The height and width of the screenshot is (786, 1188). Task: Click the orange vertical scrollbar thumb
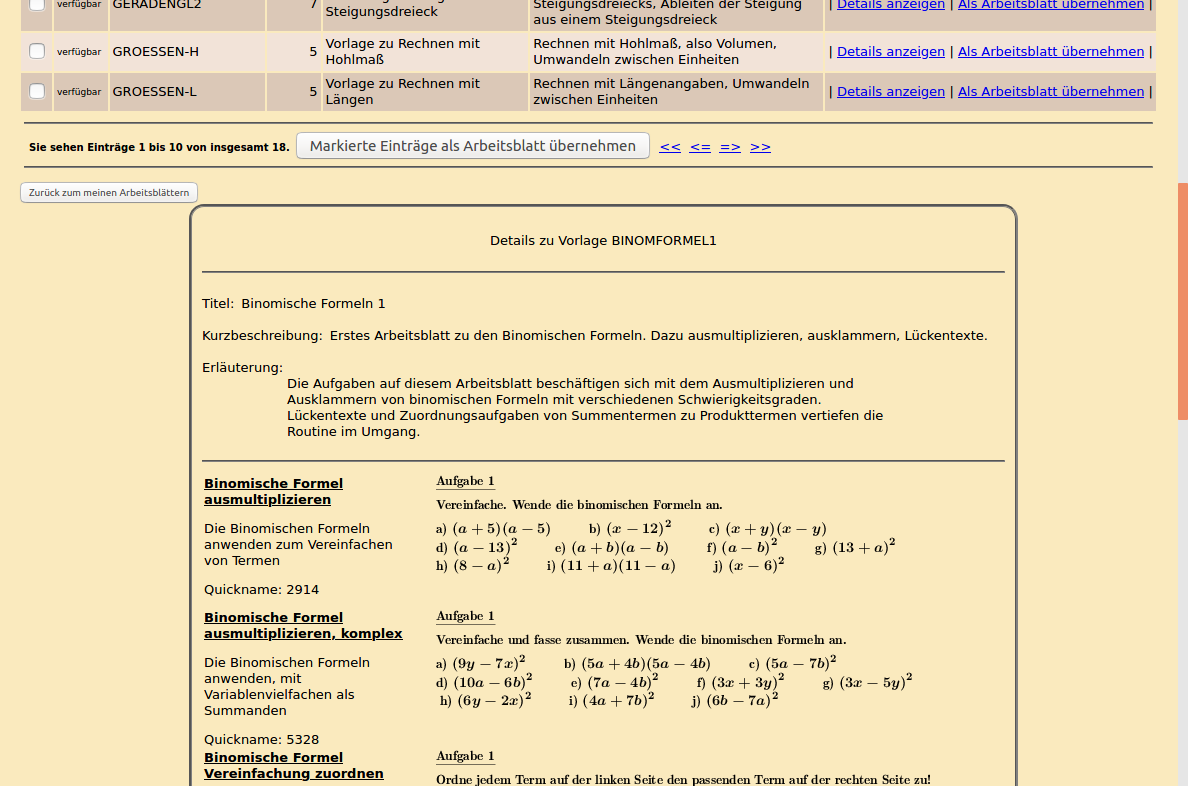[x=1183, y=301]
